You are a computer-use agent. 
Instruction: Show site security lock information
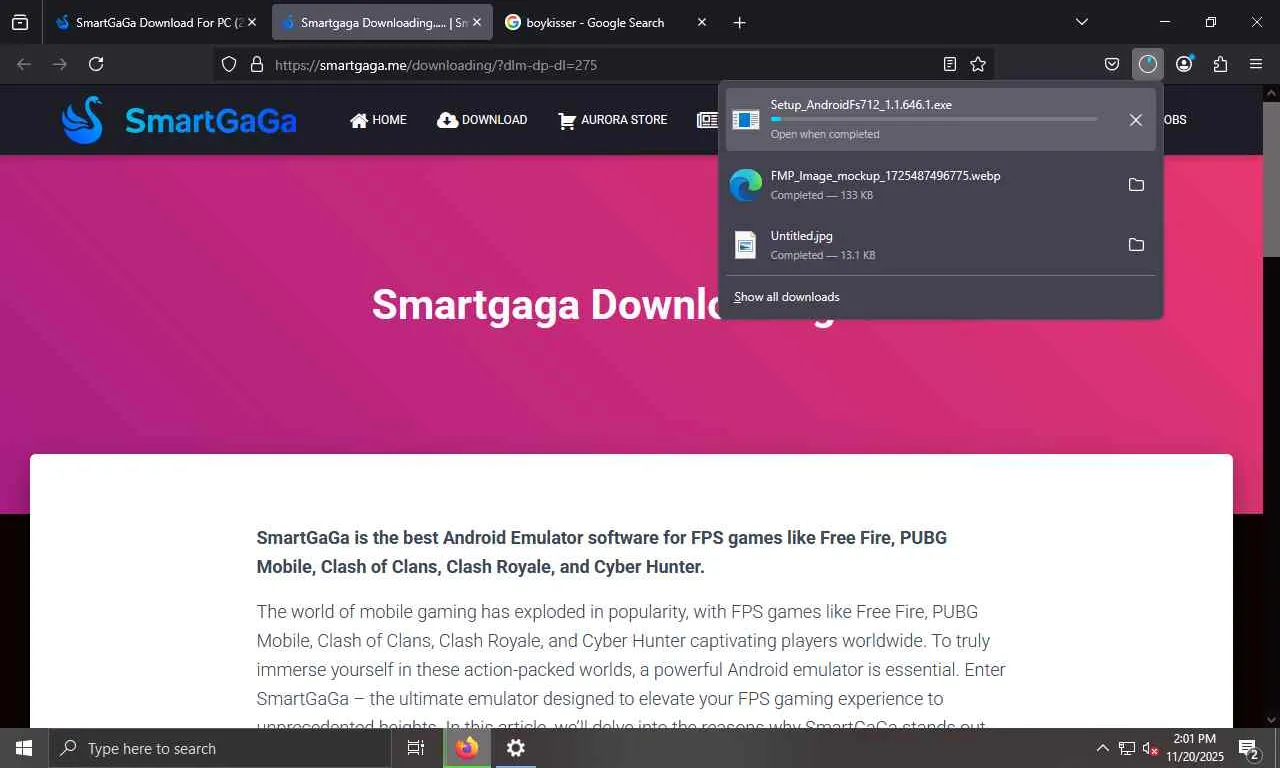tap(257, 64)
